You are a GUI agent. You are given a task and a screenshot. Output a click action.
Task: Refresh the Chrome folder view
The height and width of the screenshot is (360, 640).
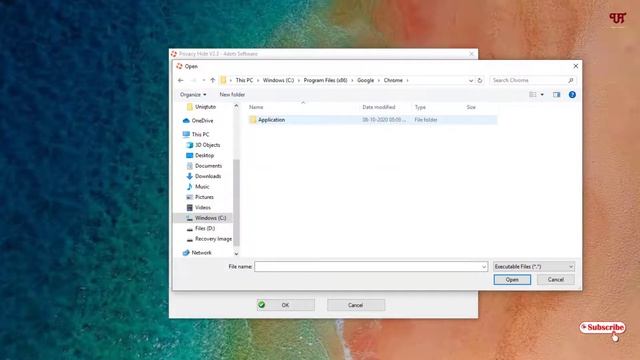point(480,80)
